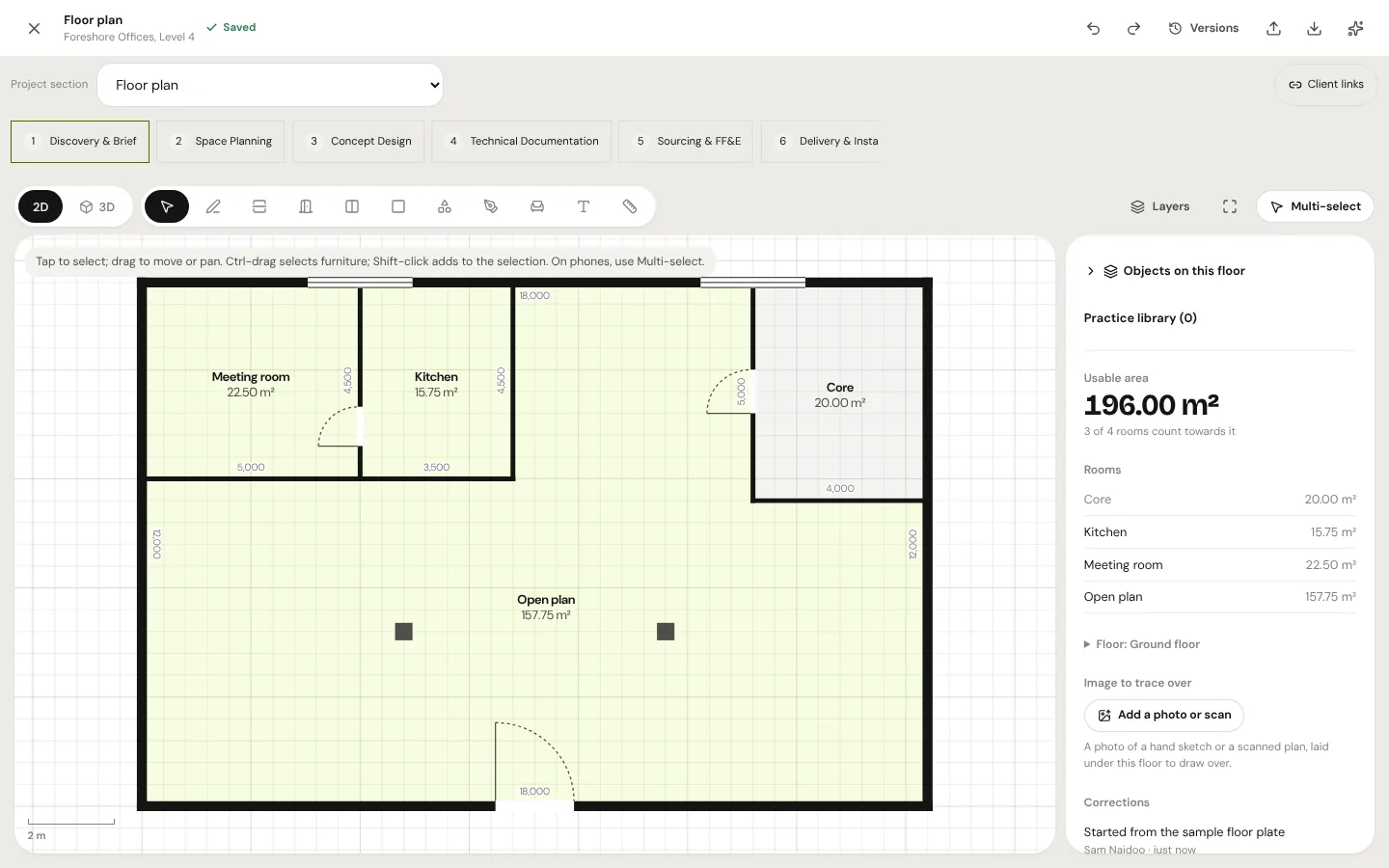The height and width of the screenshot is (868, 1389).
Task: Click the Practice library (0) heading
Action: point(1140,318)
